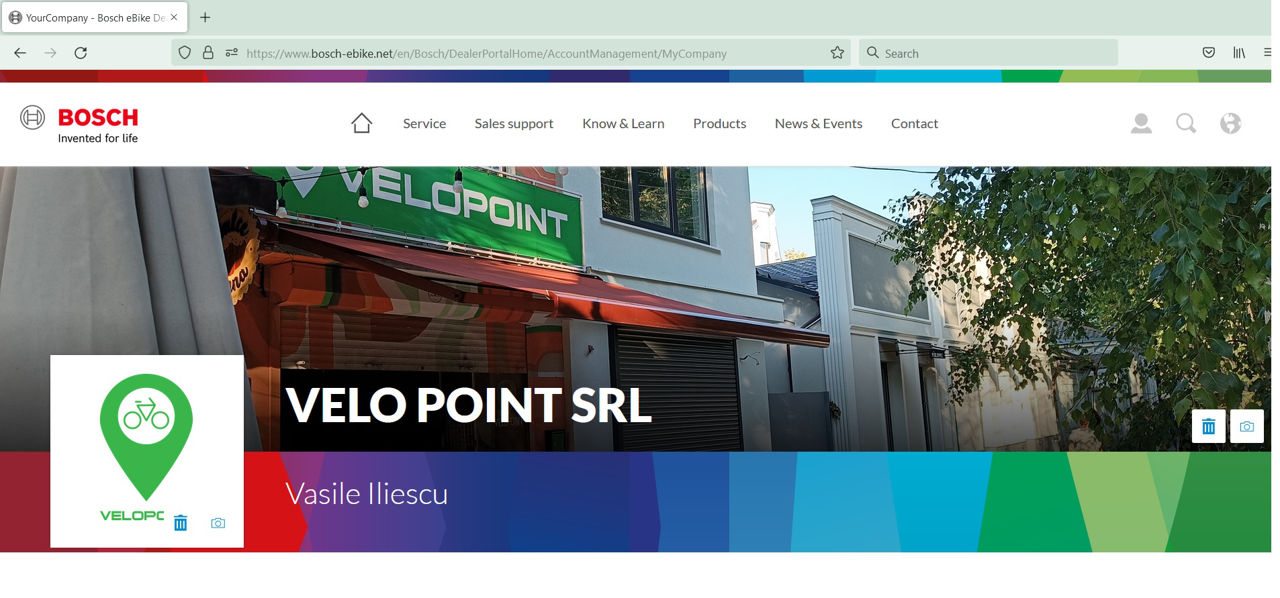Click the Bosch logo in the header
Image resolution: width=1280 pixels, height=598 pixels.
click(x=79, y=124)
